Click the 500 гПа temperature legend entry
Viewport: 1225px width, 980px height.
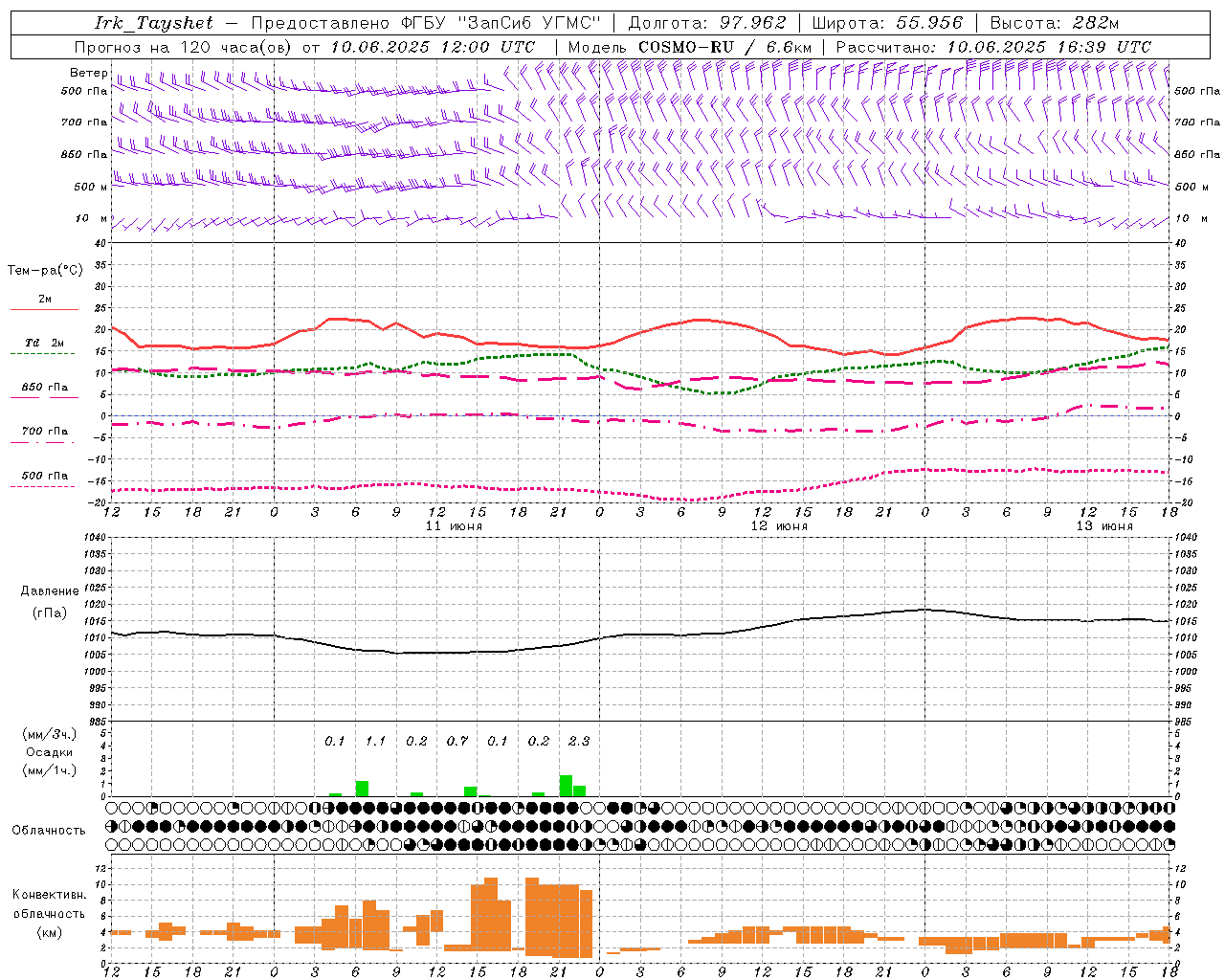pos(45,476)
